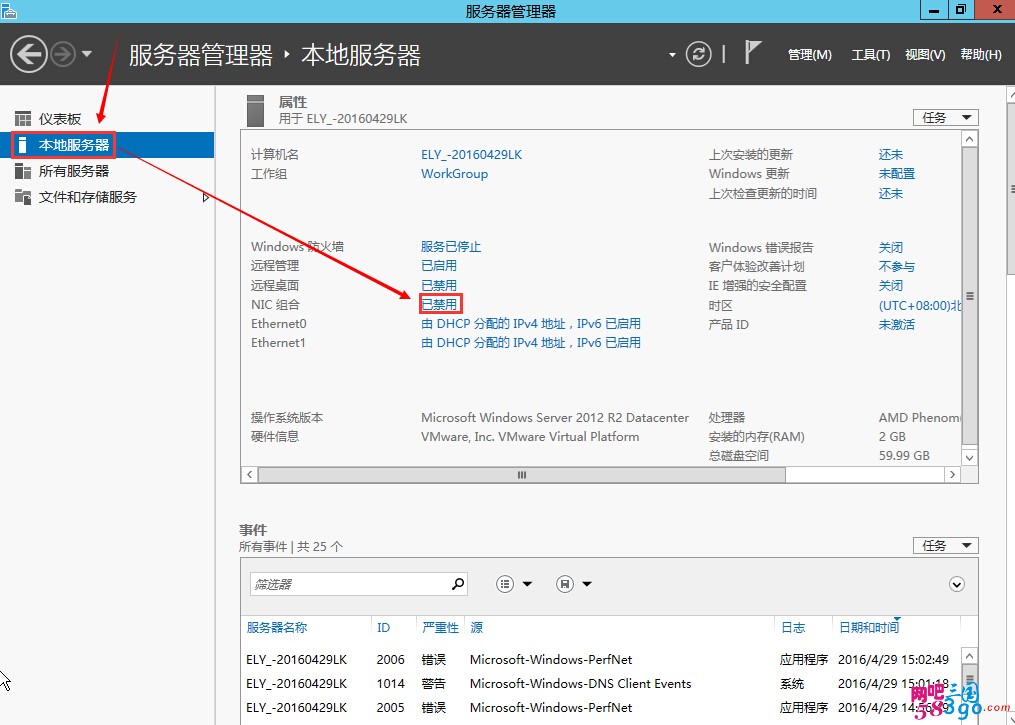Screen dimensions: 1015x725
Task: Click the Ethernet1 DHCP address link
Action: (x=531, y=342)
